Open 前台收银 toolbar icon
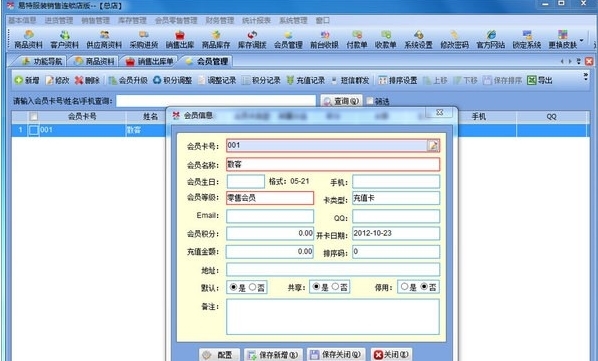 coord(324,40)
